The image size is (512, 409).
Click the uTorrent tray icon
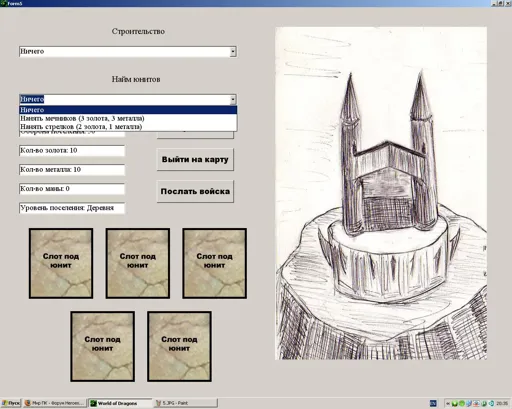[484, 404]
